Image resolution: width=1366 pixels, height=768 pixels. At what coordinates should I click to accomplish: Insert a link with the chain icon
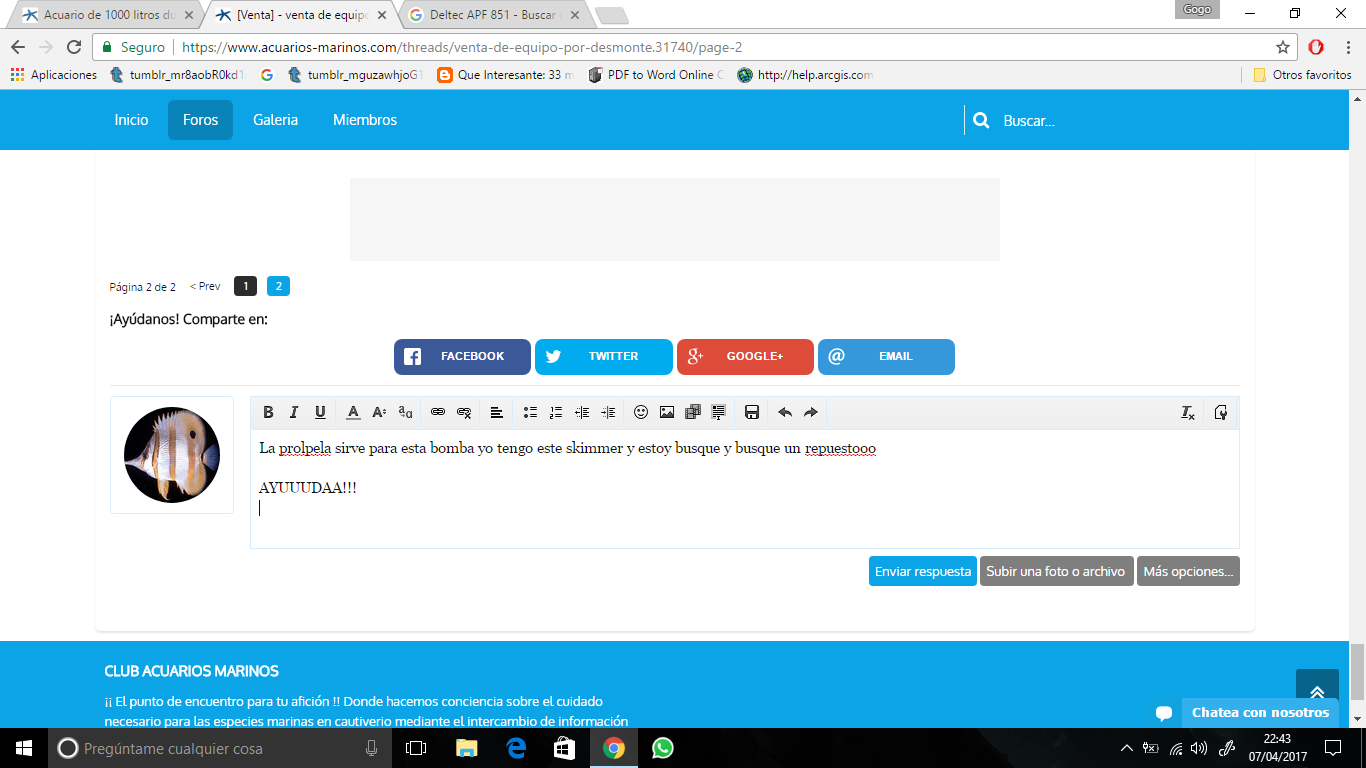coord(438,412)
